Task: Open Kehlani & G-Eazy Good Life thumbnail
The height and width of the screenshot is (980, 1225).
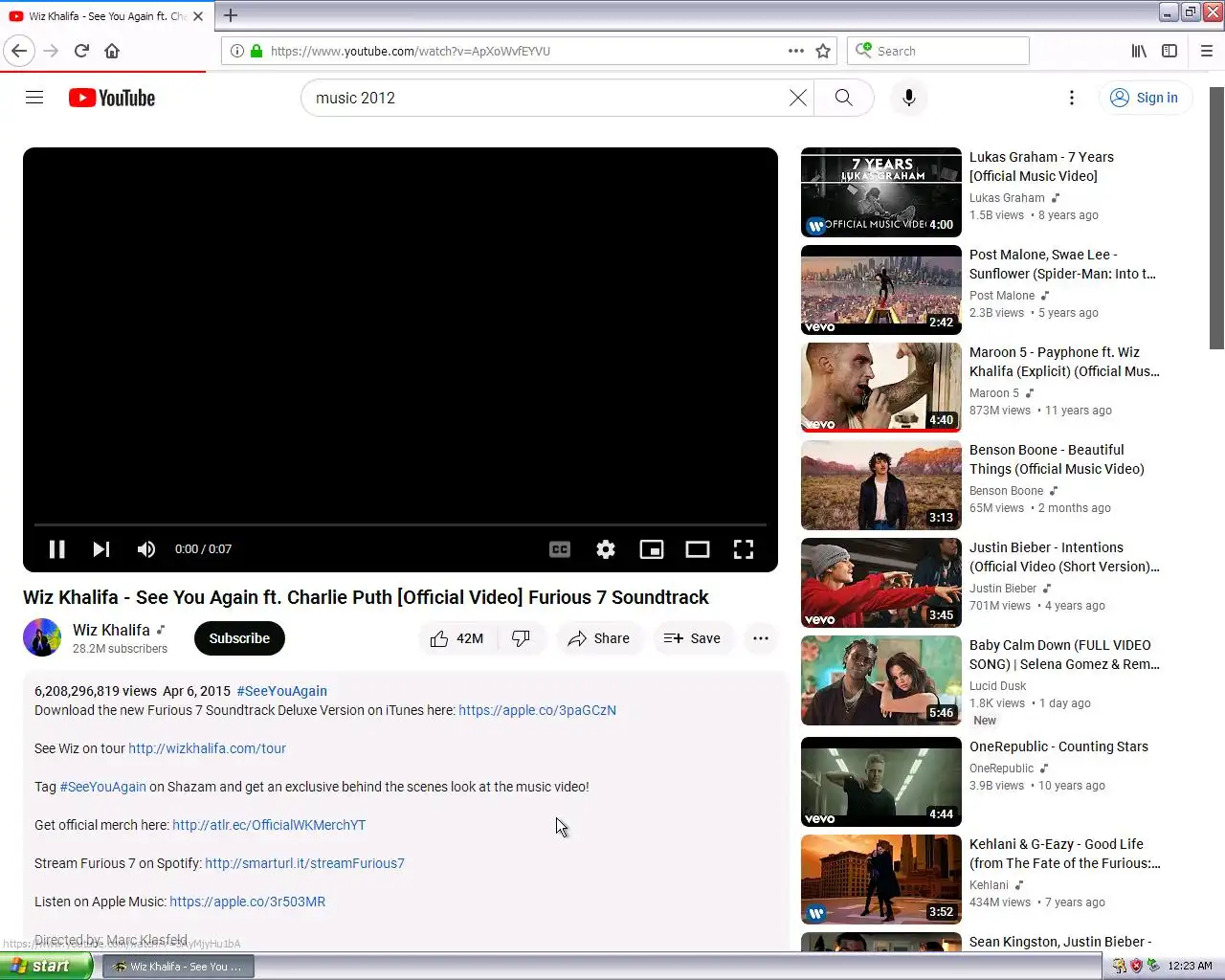Action: click(881, 880)
